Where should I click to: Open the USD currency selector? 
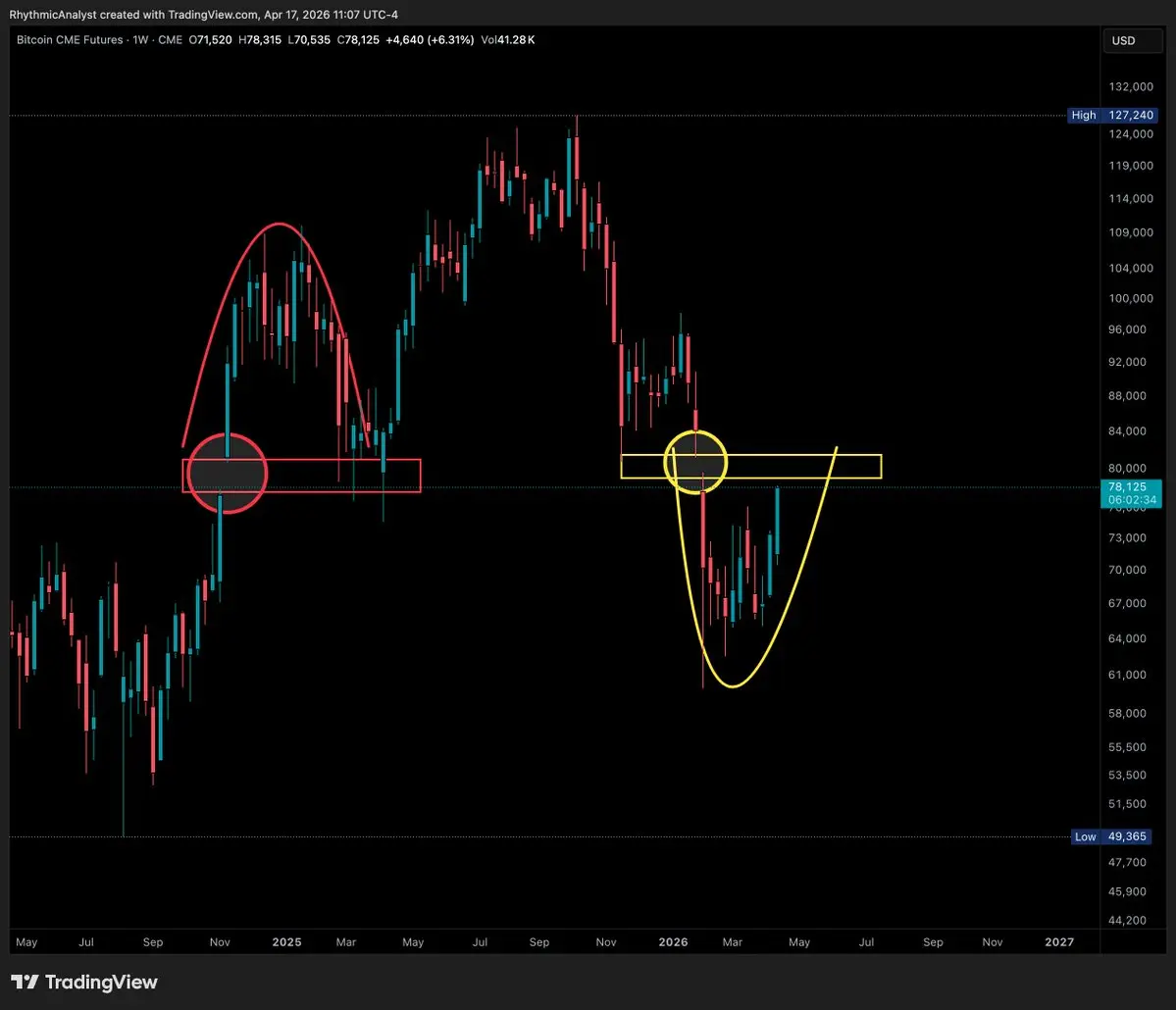(1132, 40)
